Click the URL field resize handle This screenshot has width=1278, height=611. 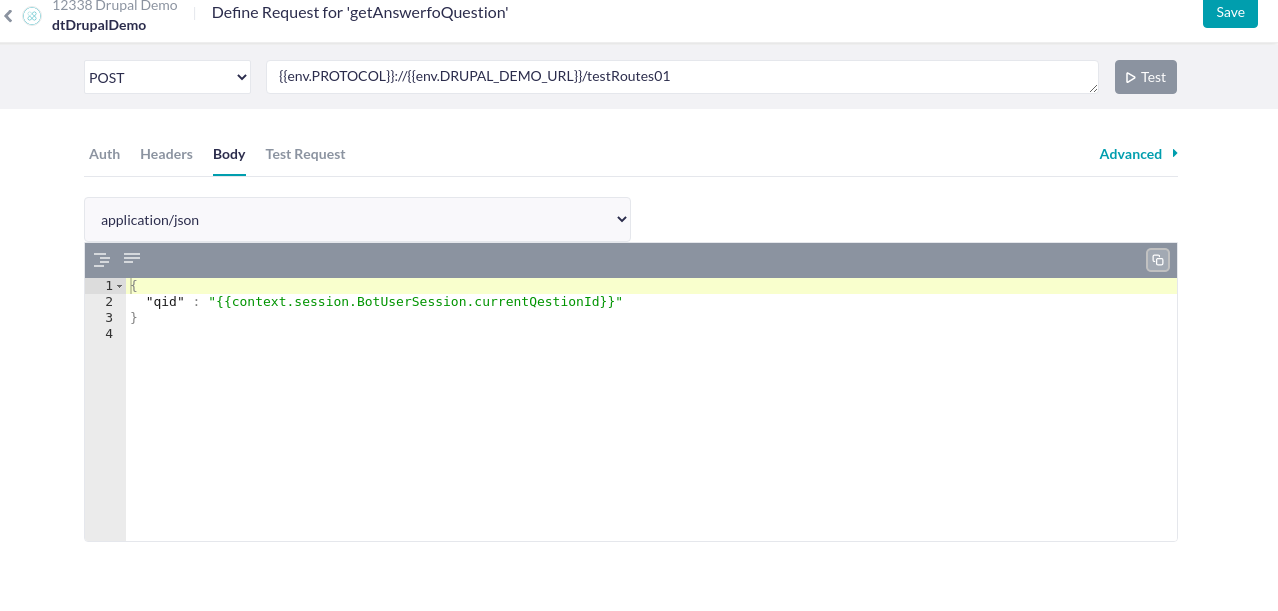1093,88
